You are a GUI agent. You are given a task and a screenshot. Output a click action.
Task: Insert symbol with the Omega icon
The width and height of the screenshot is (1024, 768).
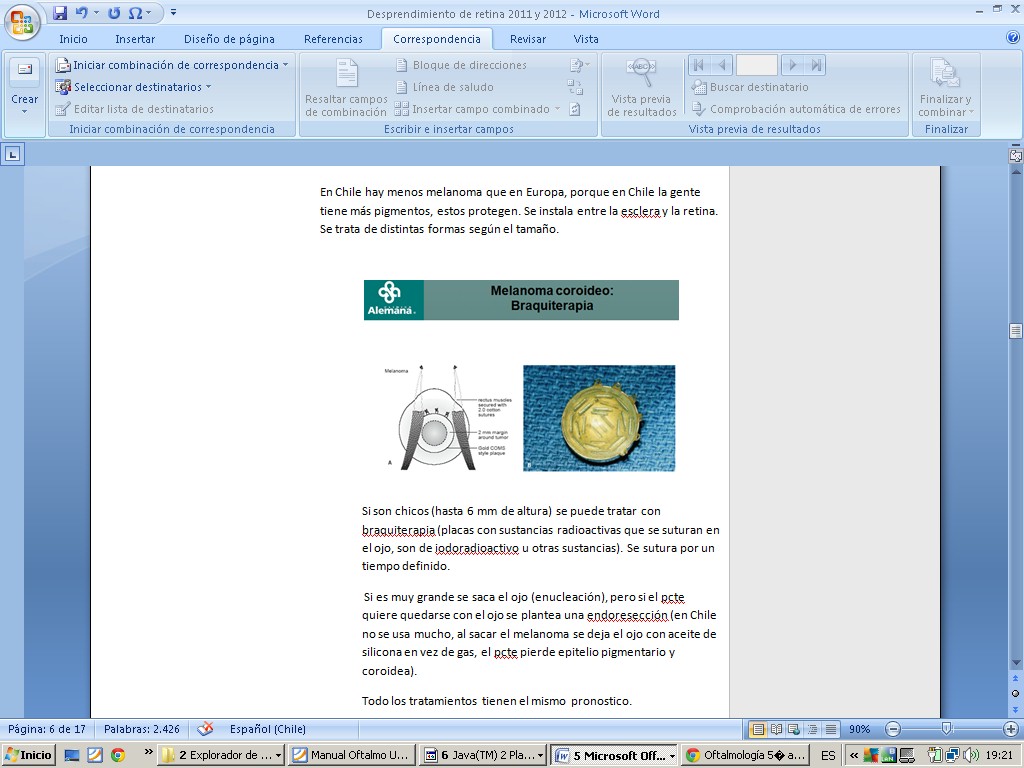tap(136, 13)
